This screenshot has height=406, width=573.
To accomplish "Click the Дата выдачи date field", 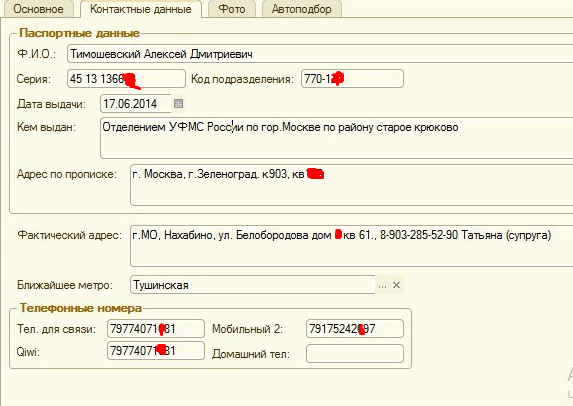I will (136, 103).
